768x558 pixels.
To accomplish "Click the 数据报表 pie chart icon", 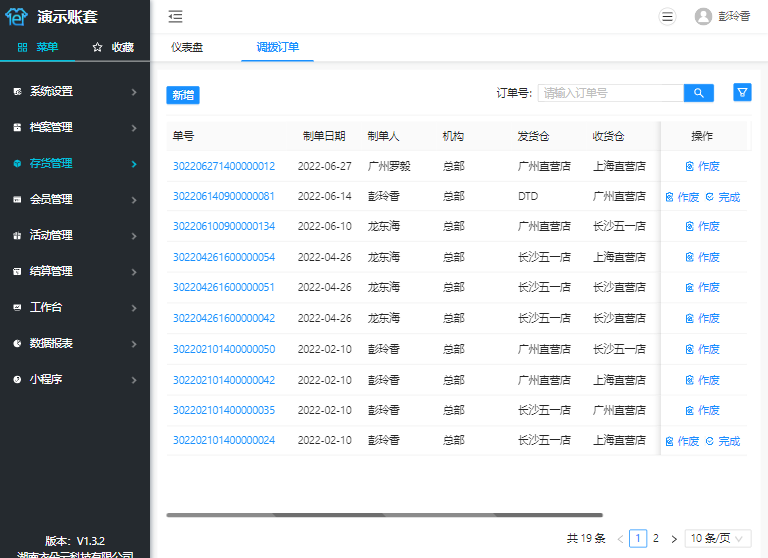I will click(18, 343).
